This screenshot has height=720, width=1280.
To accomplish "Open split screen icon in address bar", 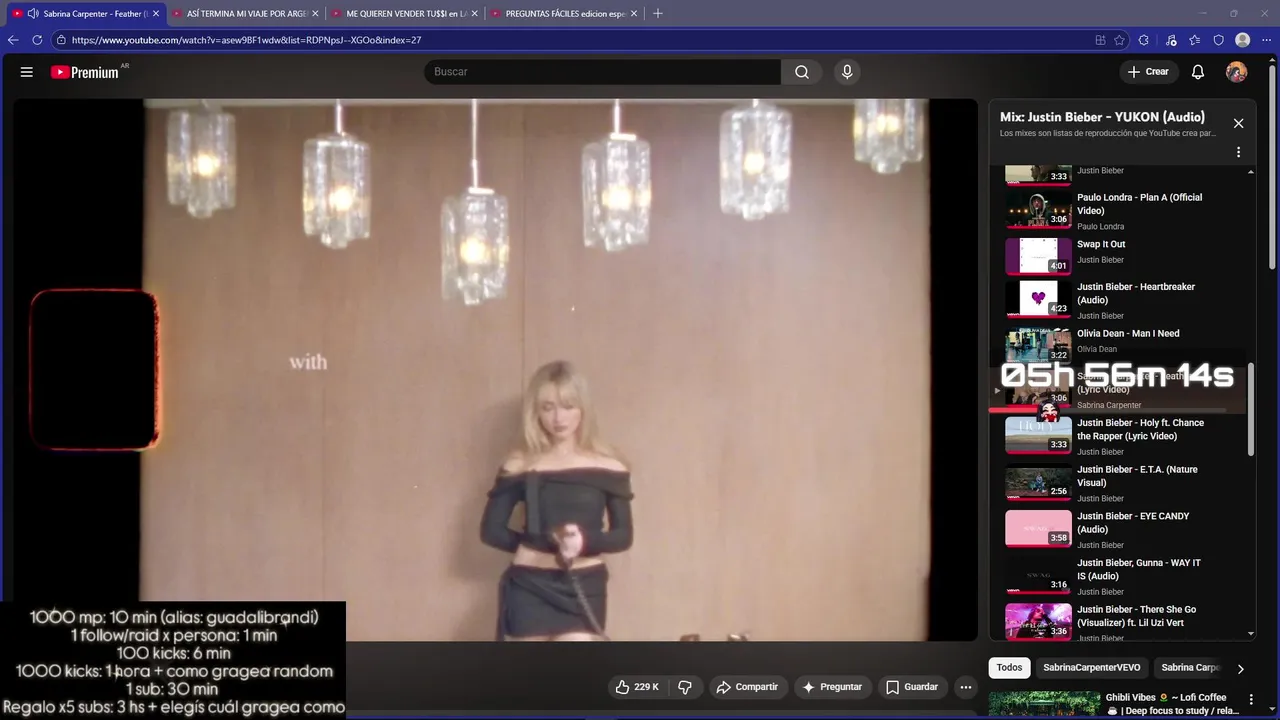I will click(1100, 40).
